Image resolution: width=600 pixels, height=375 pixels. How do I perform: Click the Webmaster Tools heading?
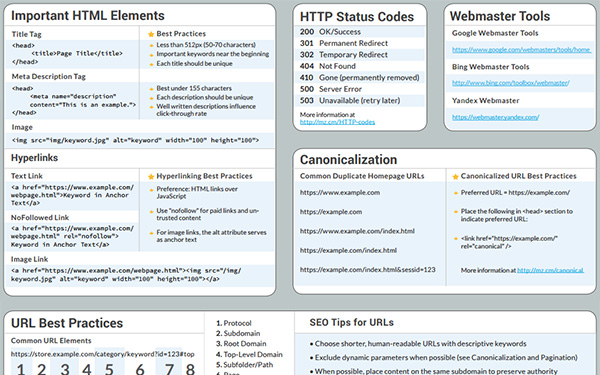500,16
